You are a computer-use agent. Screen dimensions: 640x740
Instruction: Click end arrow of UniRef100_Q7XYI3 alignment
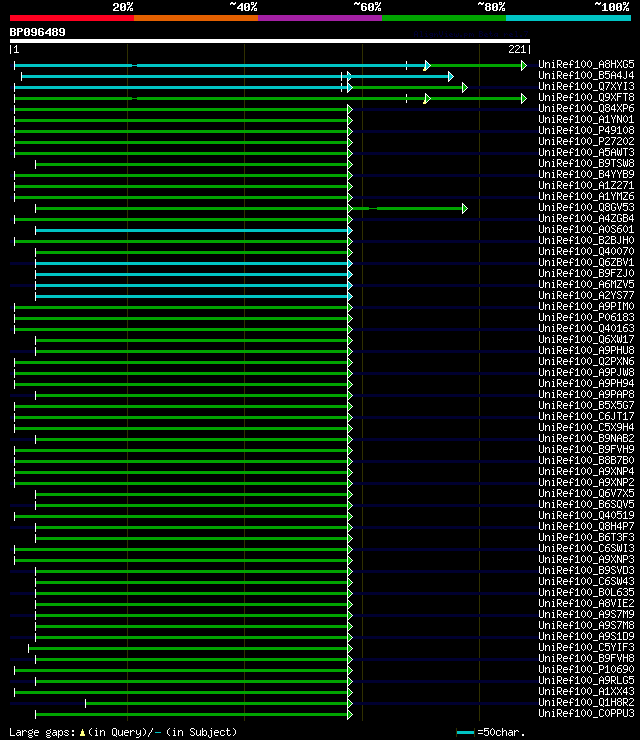pyautogui.click(x=465, y=87)
